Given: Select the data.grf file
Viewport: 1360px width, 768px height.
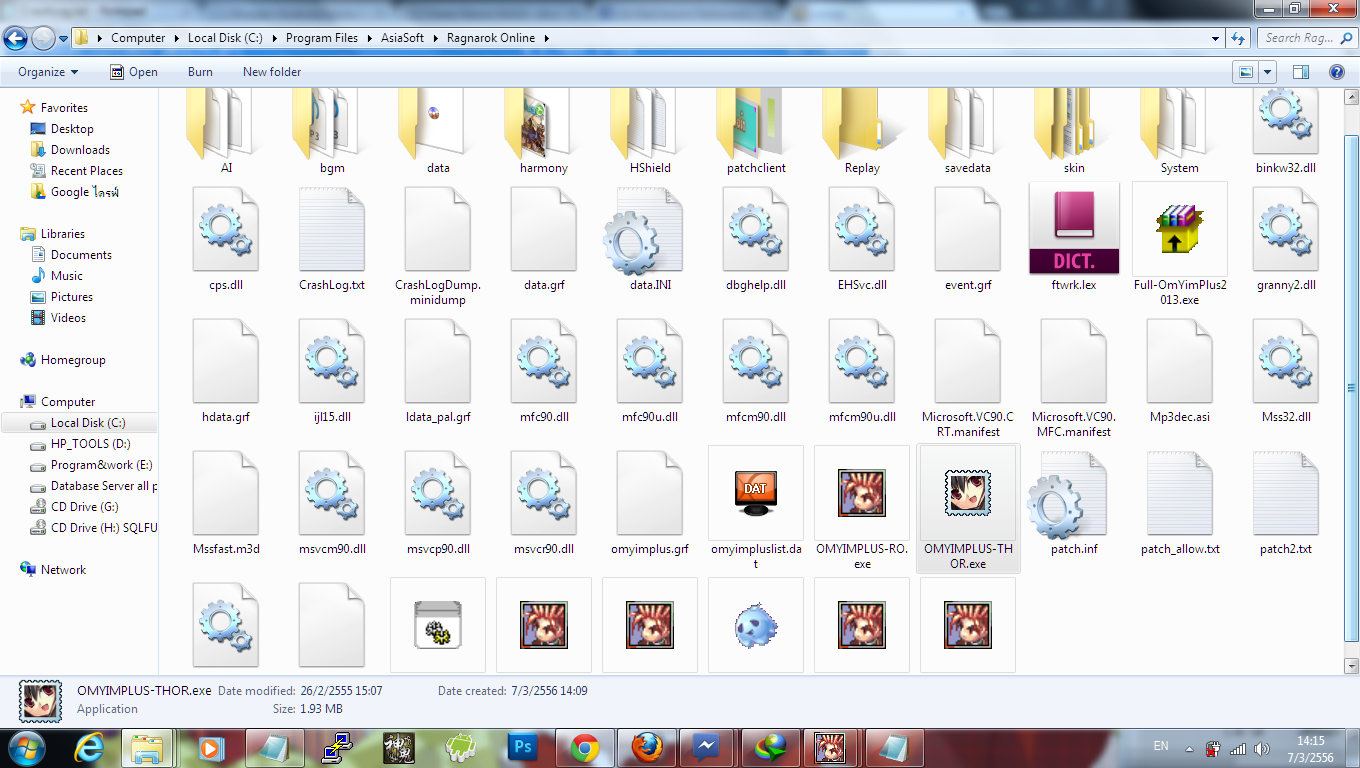Looking at the screenshot, I should click(x=544, y=237).
